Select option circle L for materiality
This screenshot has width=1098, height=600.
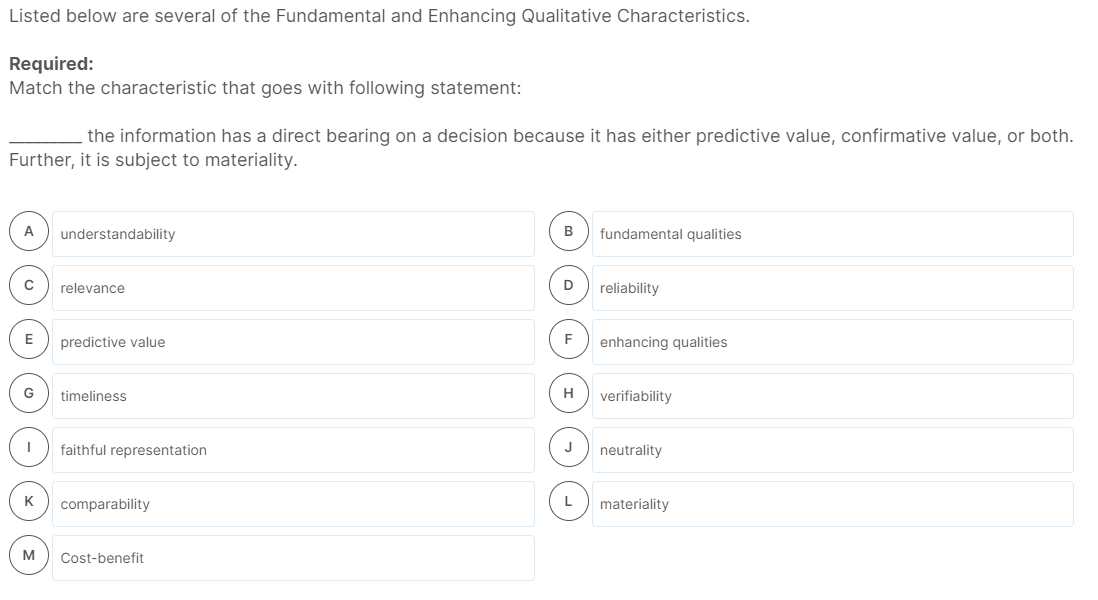pyautogui.click(x=567, y=503)
